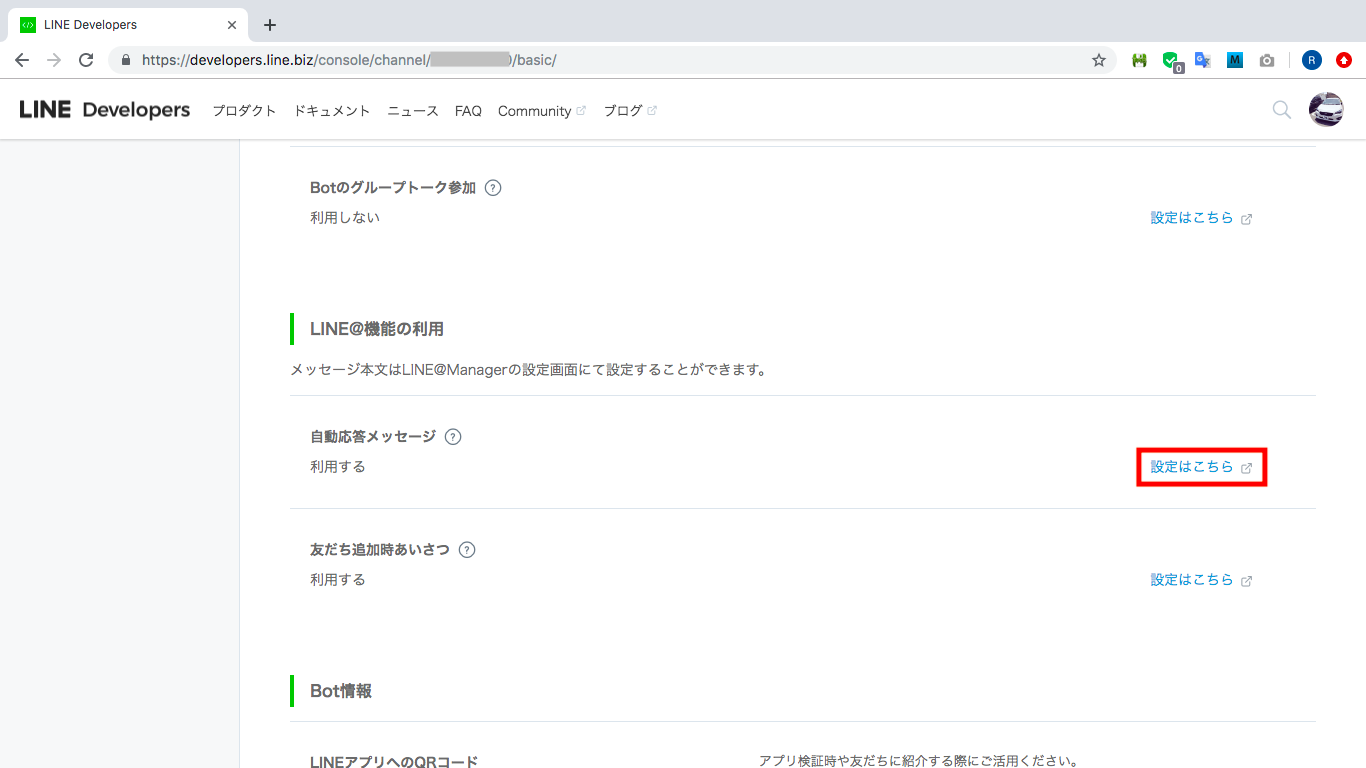Click the site lock icon in address bar
This screenshot has width=1366, height=768.
point(126,60)
